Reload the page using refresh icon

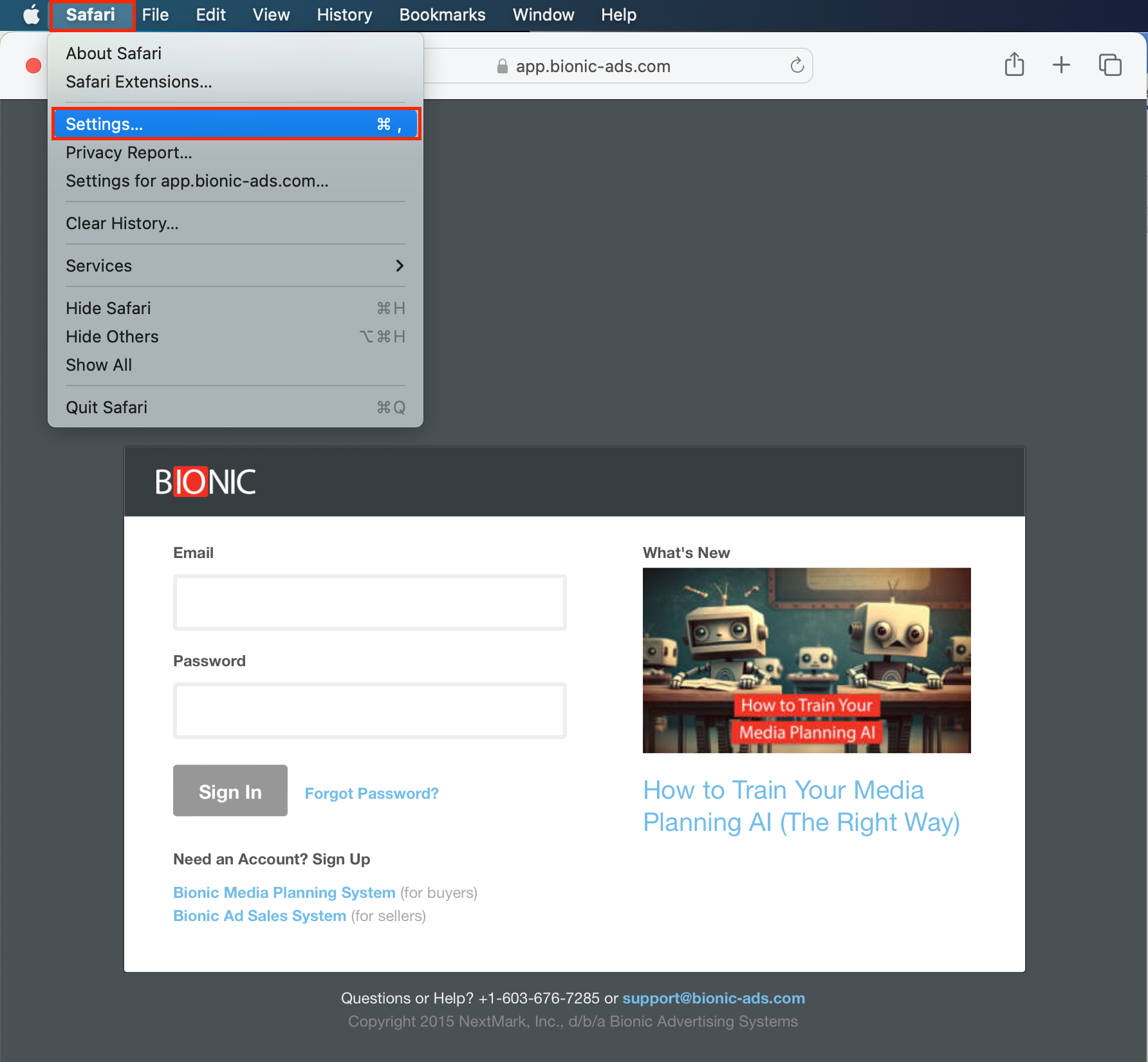coord(797,66)
